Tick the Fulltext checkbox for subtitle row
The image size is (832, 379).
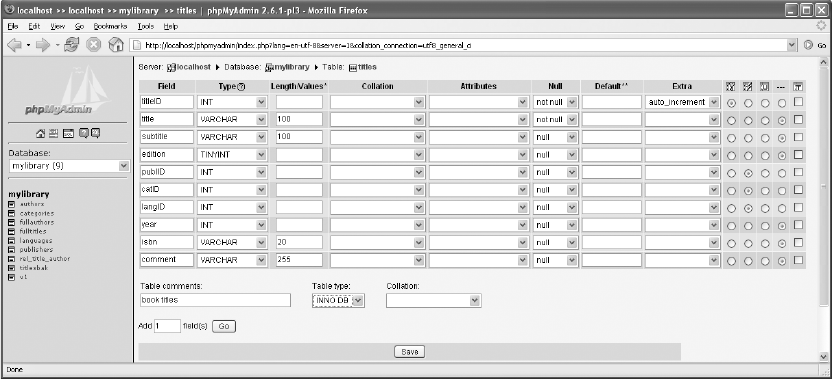798,137
